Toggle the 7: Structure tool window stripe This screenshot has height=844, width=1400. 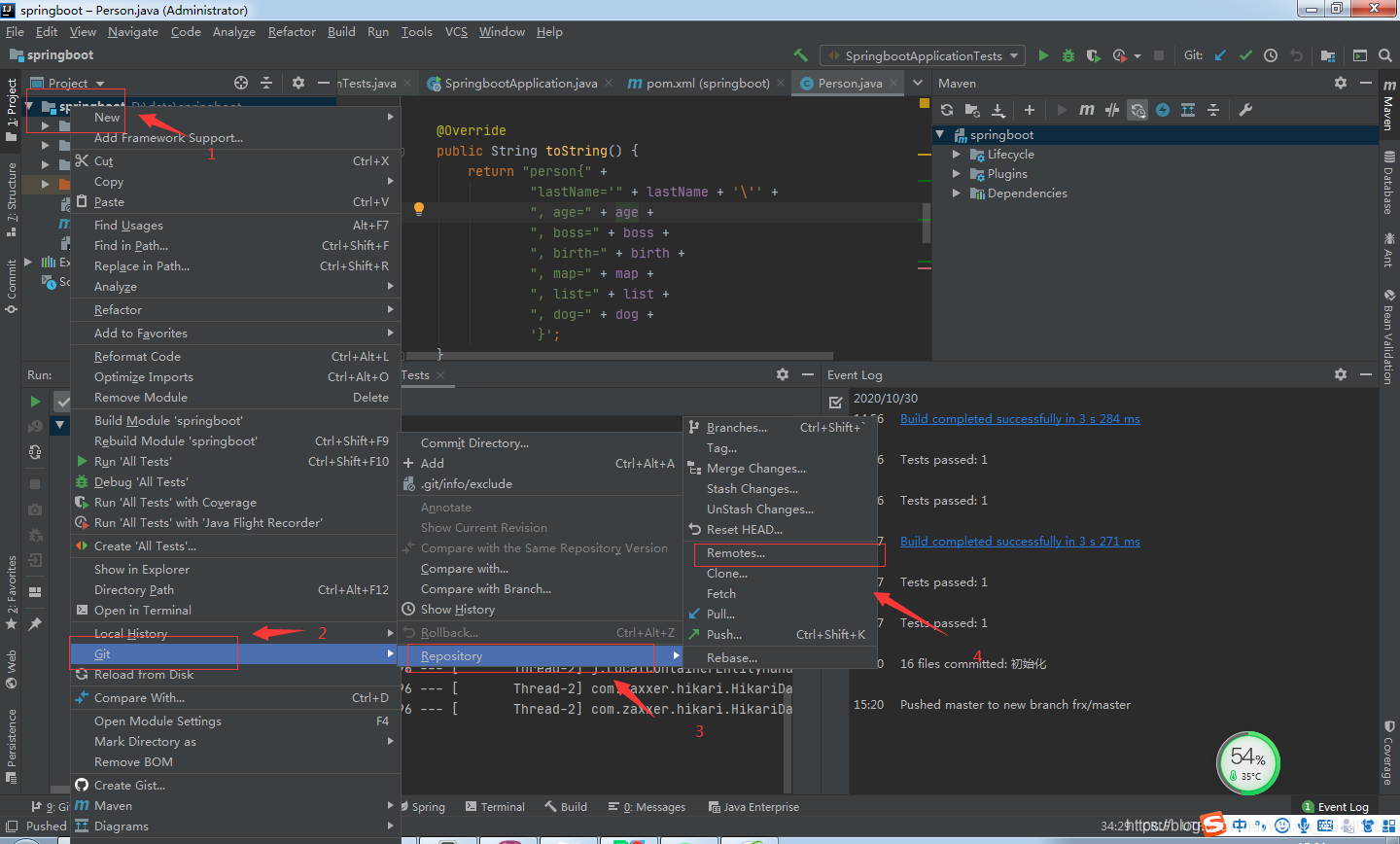11,199
